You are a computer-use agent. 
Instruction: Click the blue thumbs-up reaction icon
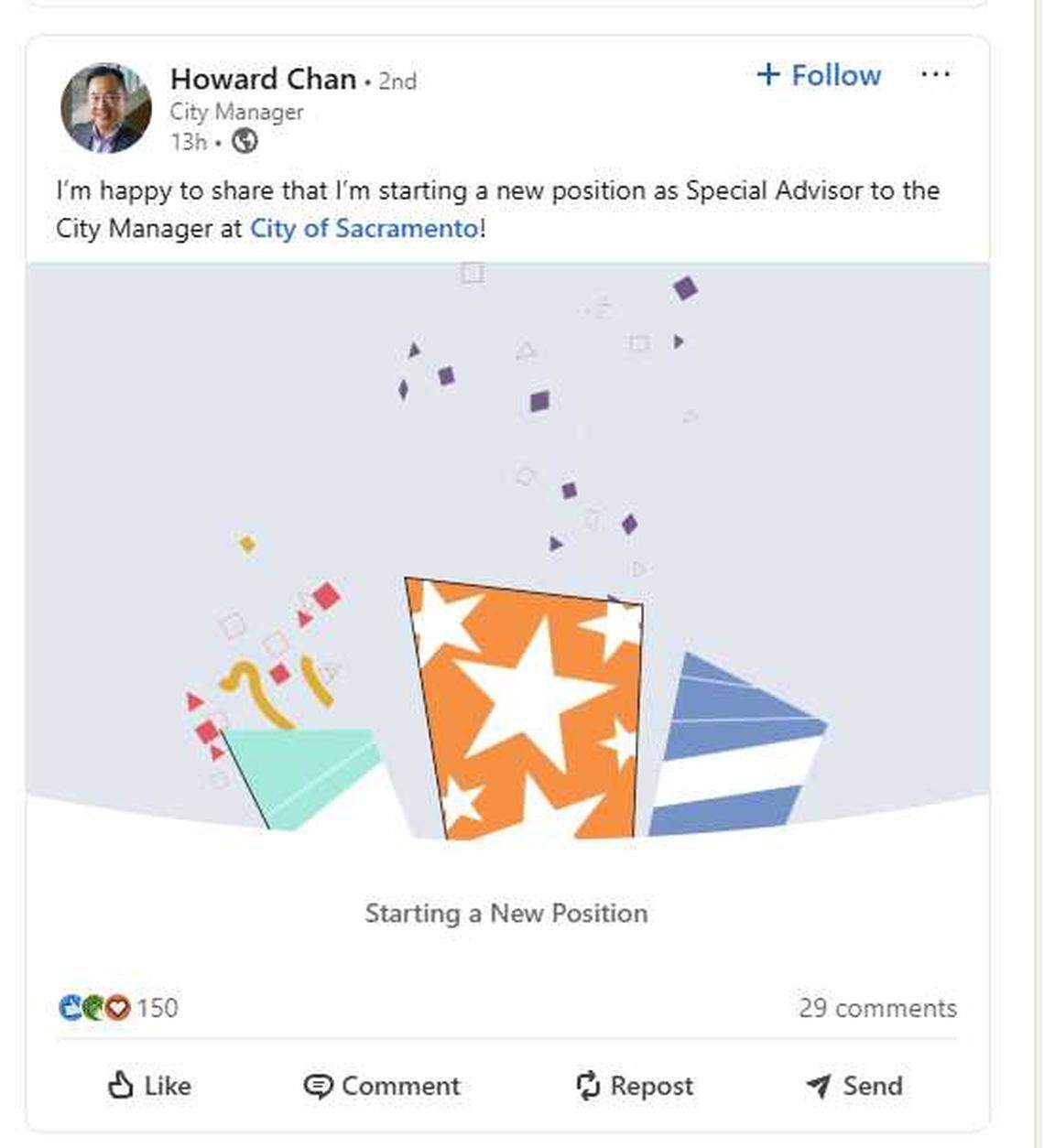71,1009
